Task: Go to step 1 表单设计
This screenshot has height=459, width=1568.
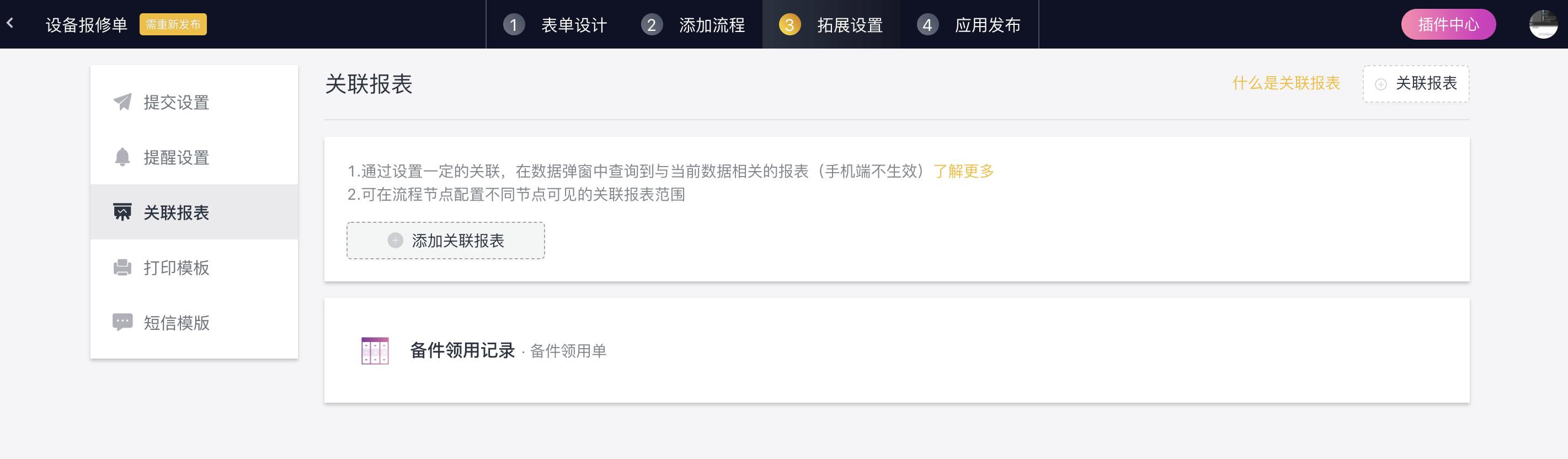Action: coord(555,25)
